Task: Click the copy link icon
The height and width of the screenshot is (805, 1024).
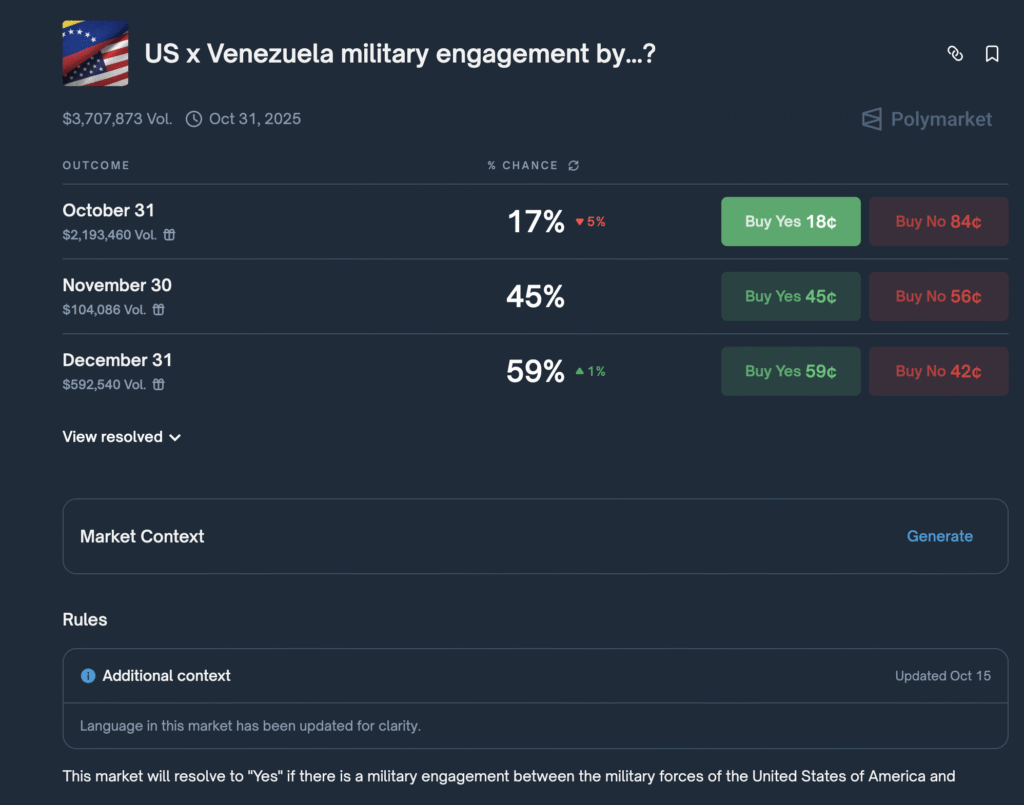Action: pyautogui.click(x=955, y=54)
